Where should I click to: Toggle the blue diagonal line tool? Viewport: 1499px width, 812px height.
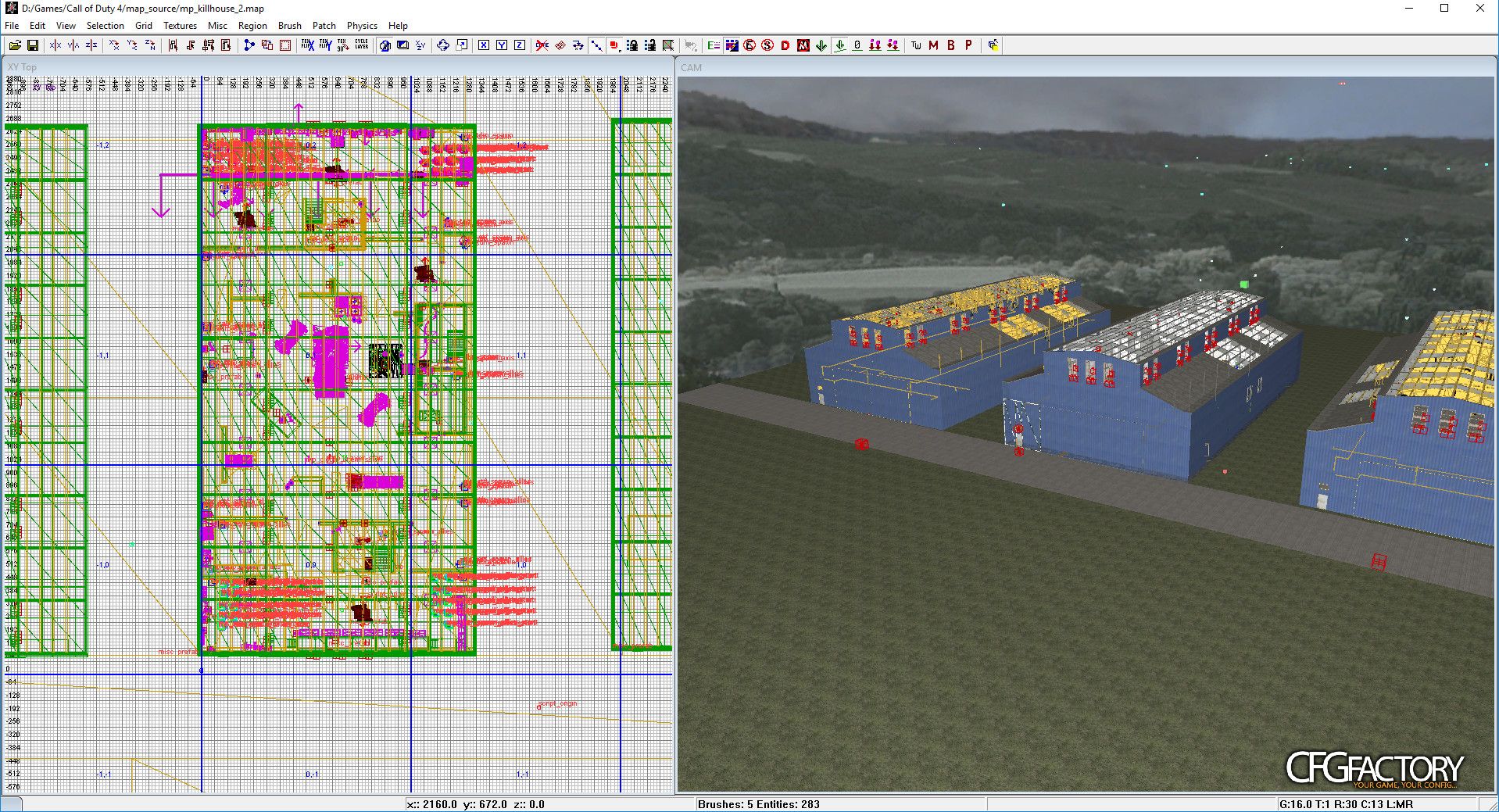click(596, 45)
